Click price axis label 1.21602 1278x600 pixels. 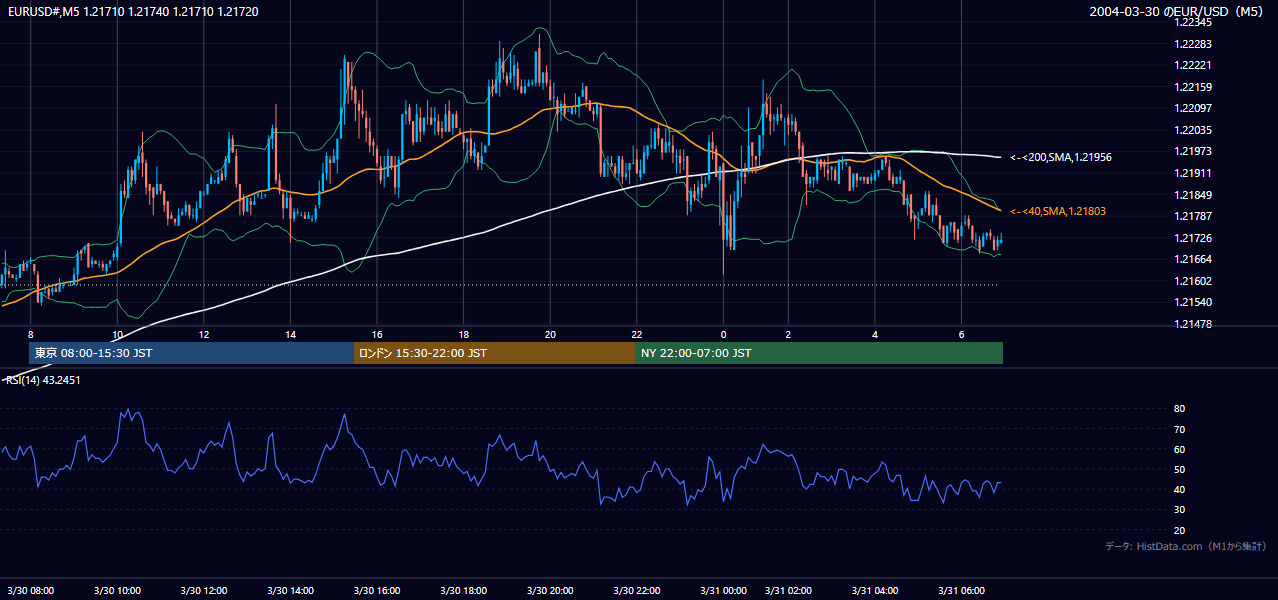(x=1194, y=281)
